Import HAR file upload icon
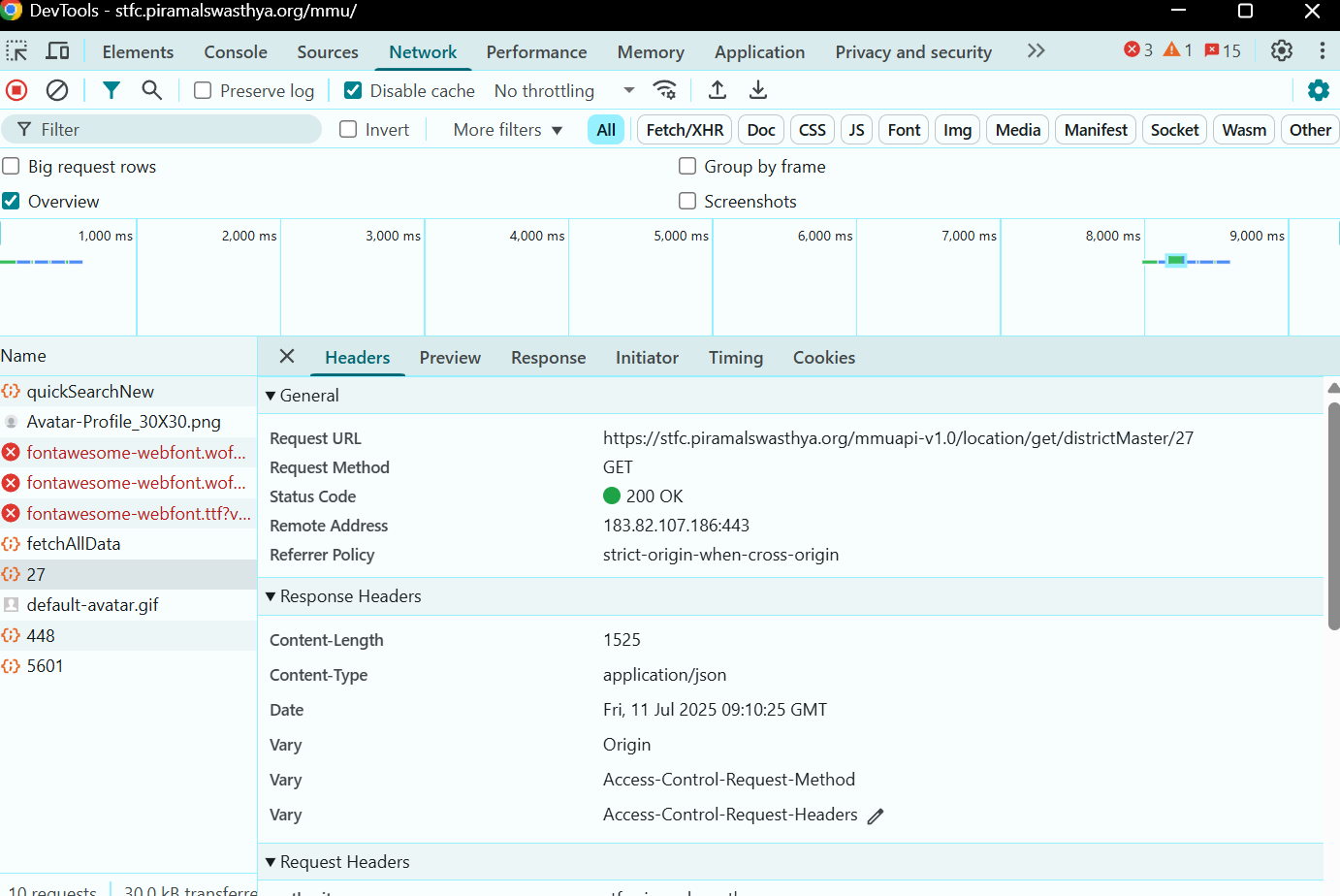Image resolution: width=1340 pixels, height=896 pixels. pos(718,90)
